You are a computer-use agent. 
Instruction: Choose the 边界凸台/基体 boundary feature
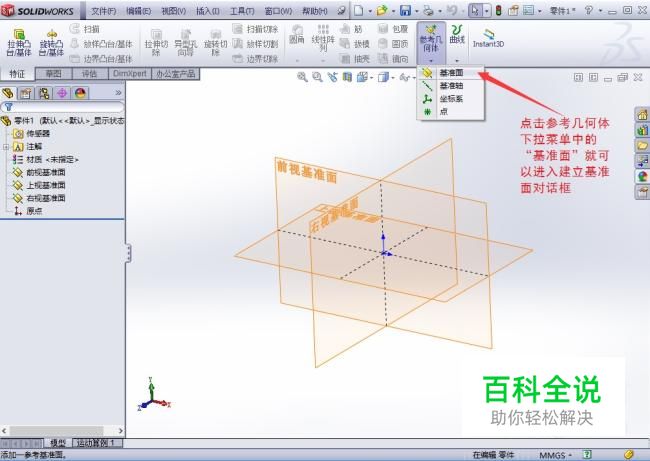click(x=101, y=58)
